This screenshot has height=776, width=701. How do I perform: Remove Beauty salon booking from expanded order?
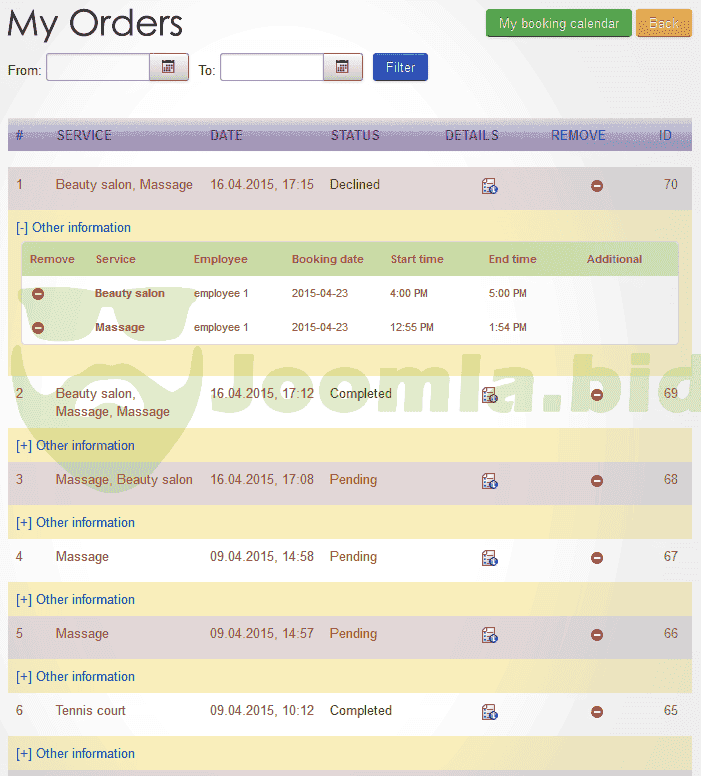click(x=38, y=294)
